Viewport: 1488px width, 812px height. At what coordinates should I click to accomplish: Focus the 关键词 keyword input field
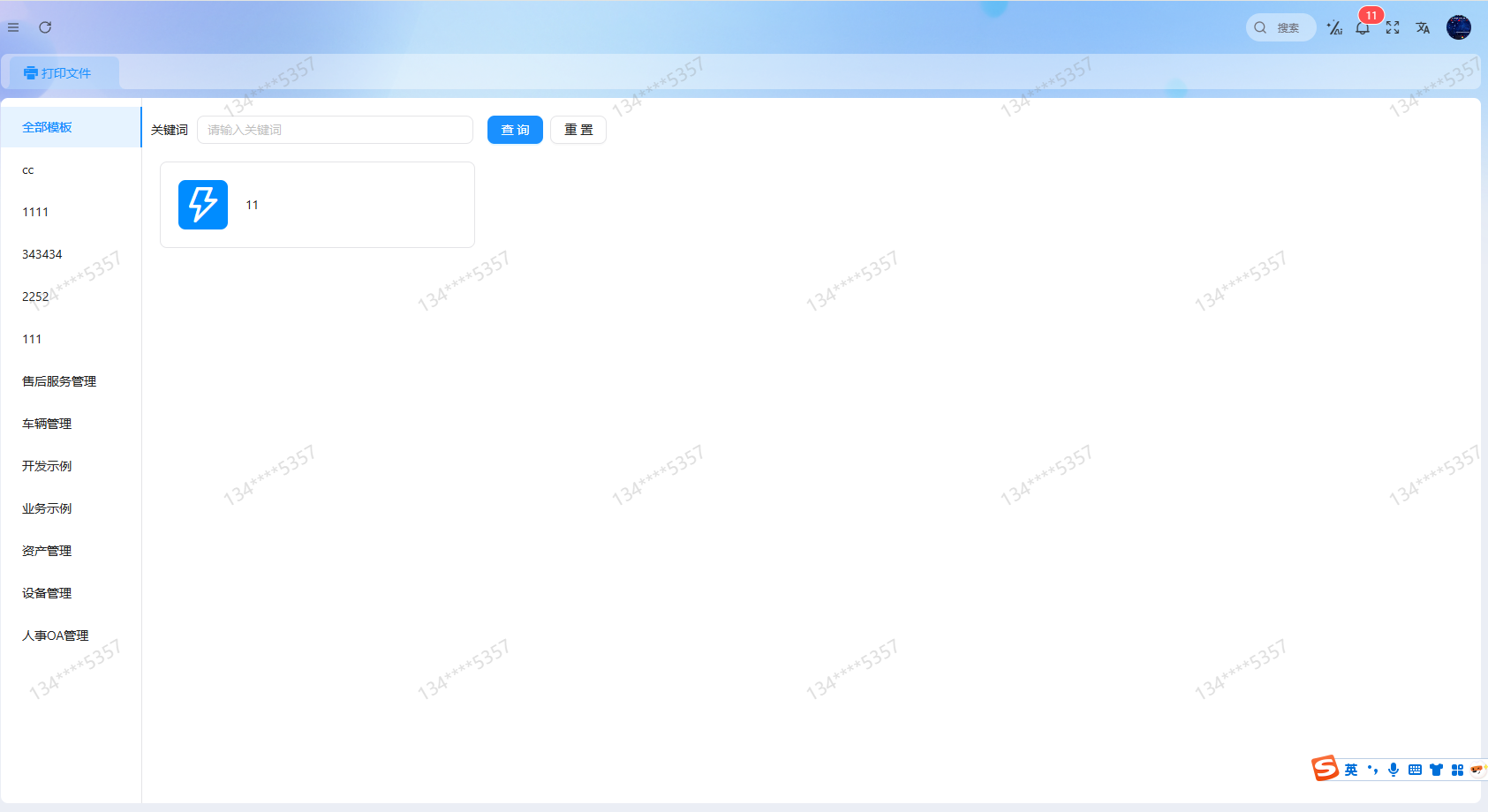click(335, 130)
